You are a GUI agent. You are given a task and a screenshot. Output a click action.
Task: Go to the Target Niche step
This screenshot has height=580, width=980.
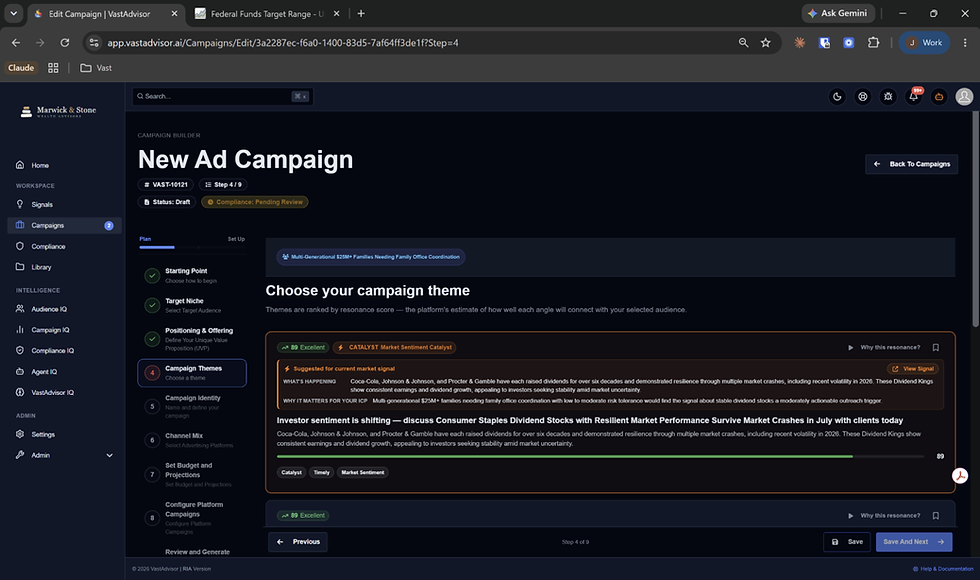point(192,305)
